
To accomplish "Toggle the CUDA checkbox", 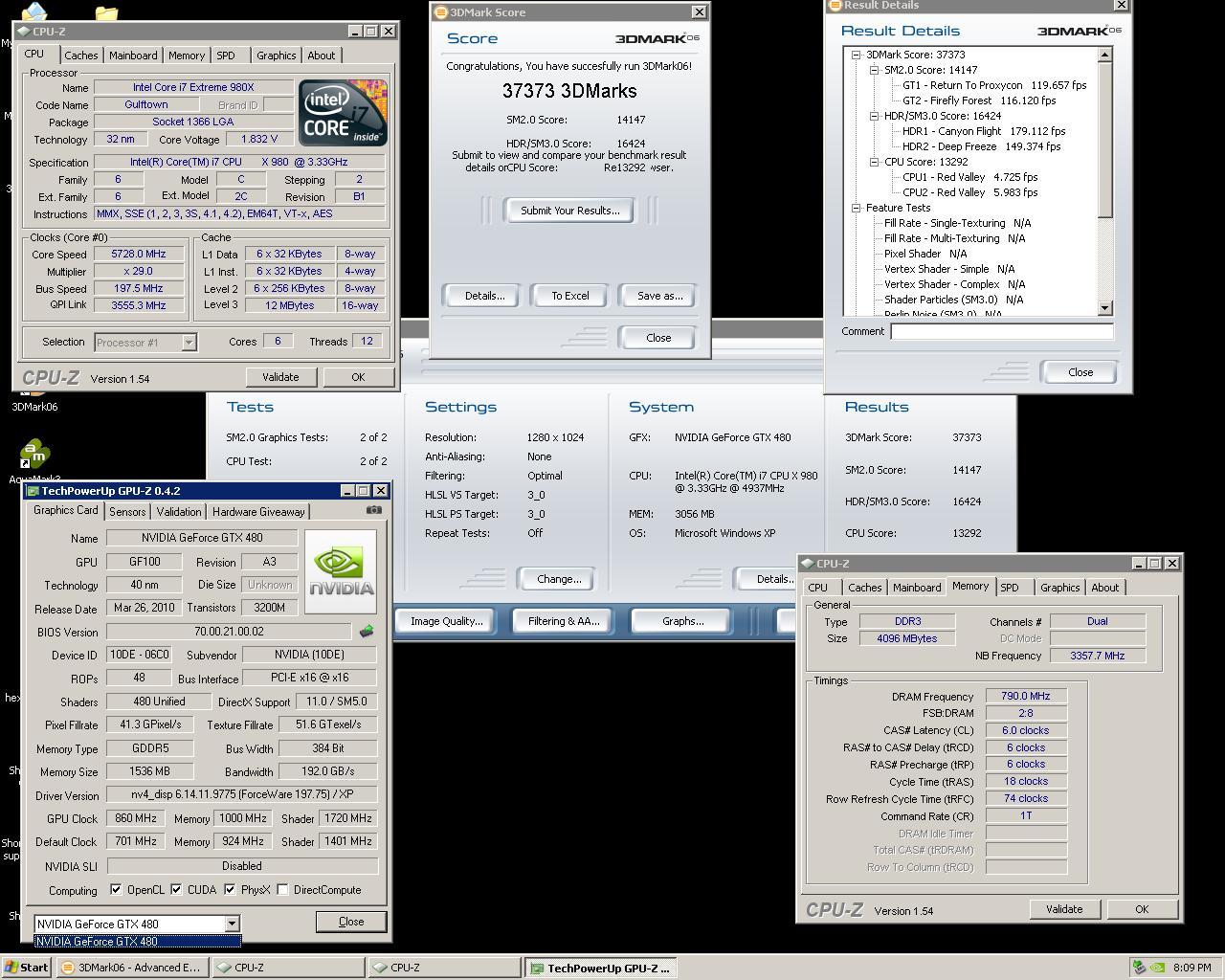I will (176, 889).
